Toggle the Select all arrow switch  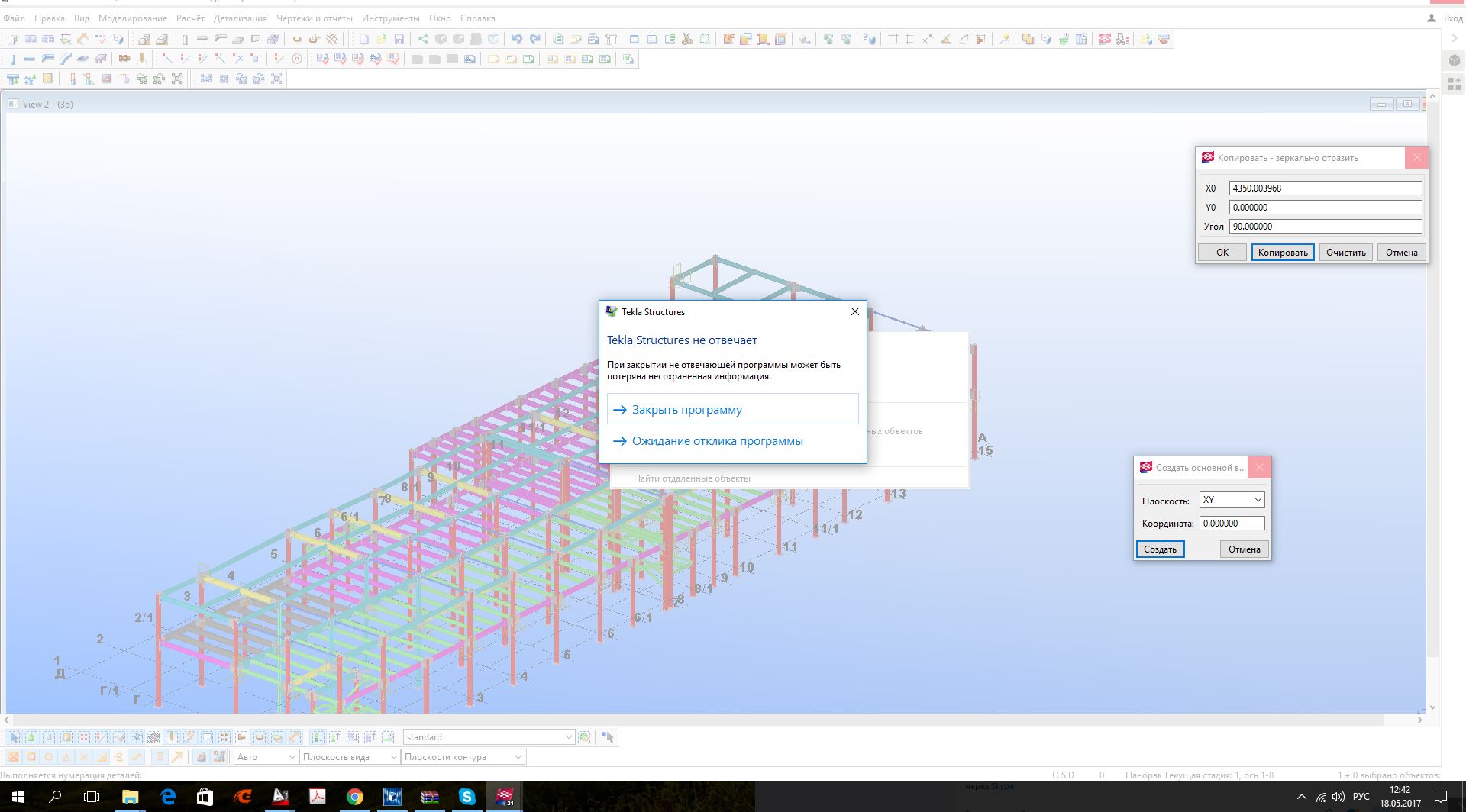tap(14, 737)
